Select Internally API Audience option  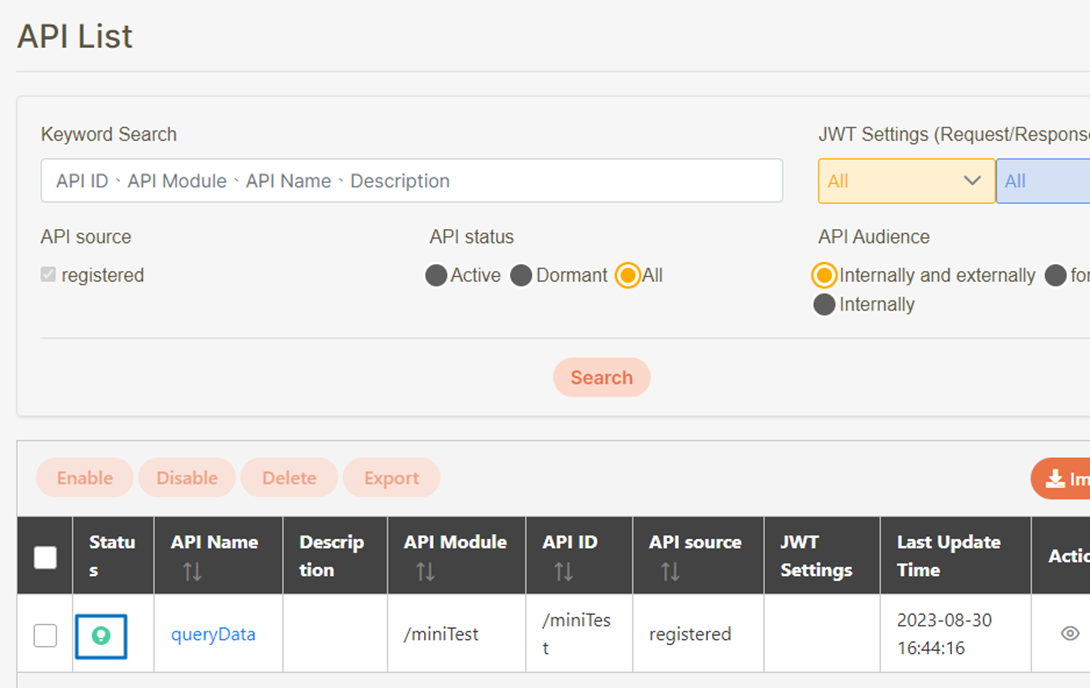824,305
